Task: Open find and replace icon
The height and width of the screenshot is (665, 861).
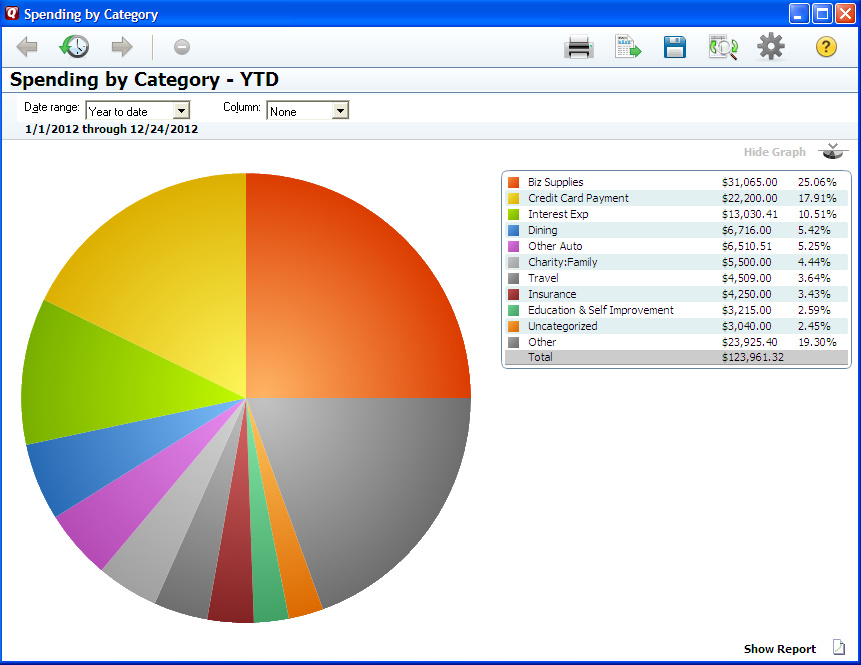Action: [x=723, y=47]
